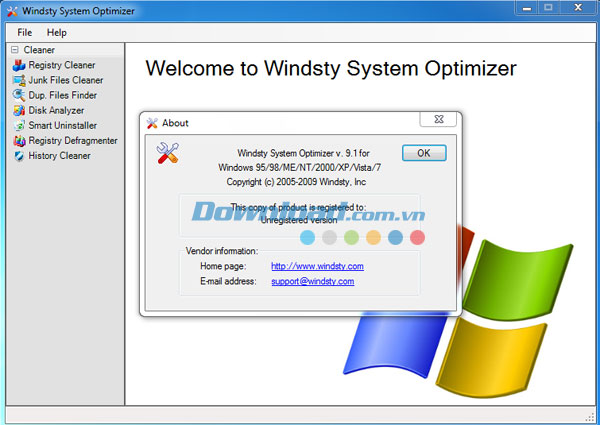
Task: Click the large wrench-screwdriver icon in About dialog
Action: tap(168, 153)
